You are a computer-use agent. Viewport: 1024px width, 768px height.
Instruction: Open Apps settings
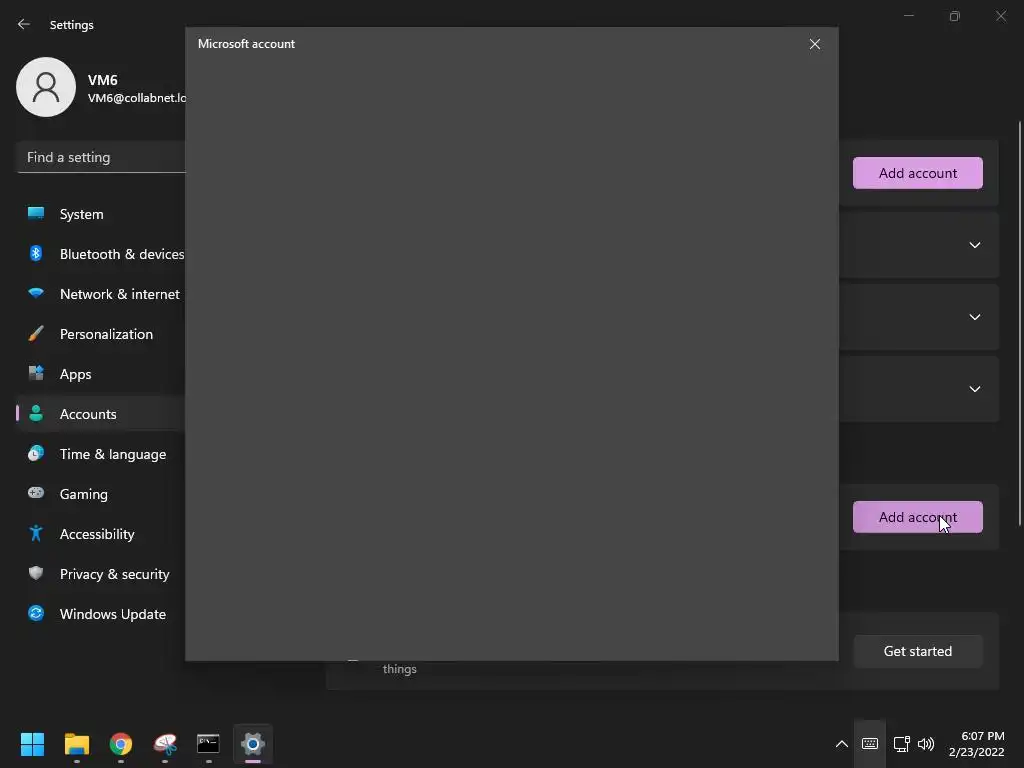(x=101, y=374)
